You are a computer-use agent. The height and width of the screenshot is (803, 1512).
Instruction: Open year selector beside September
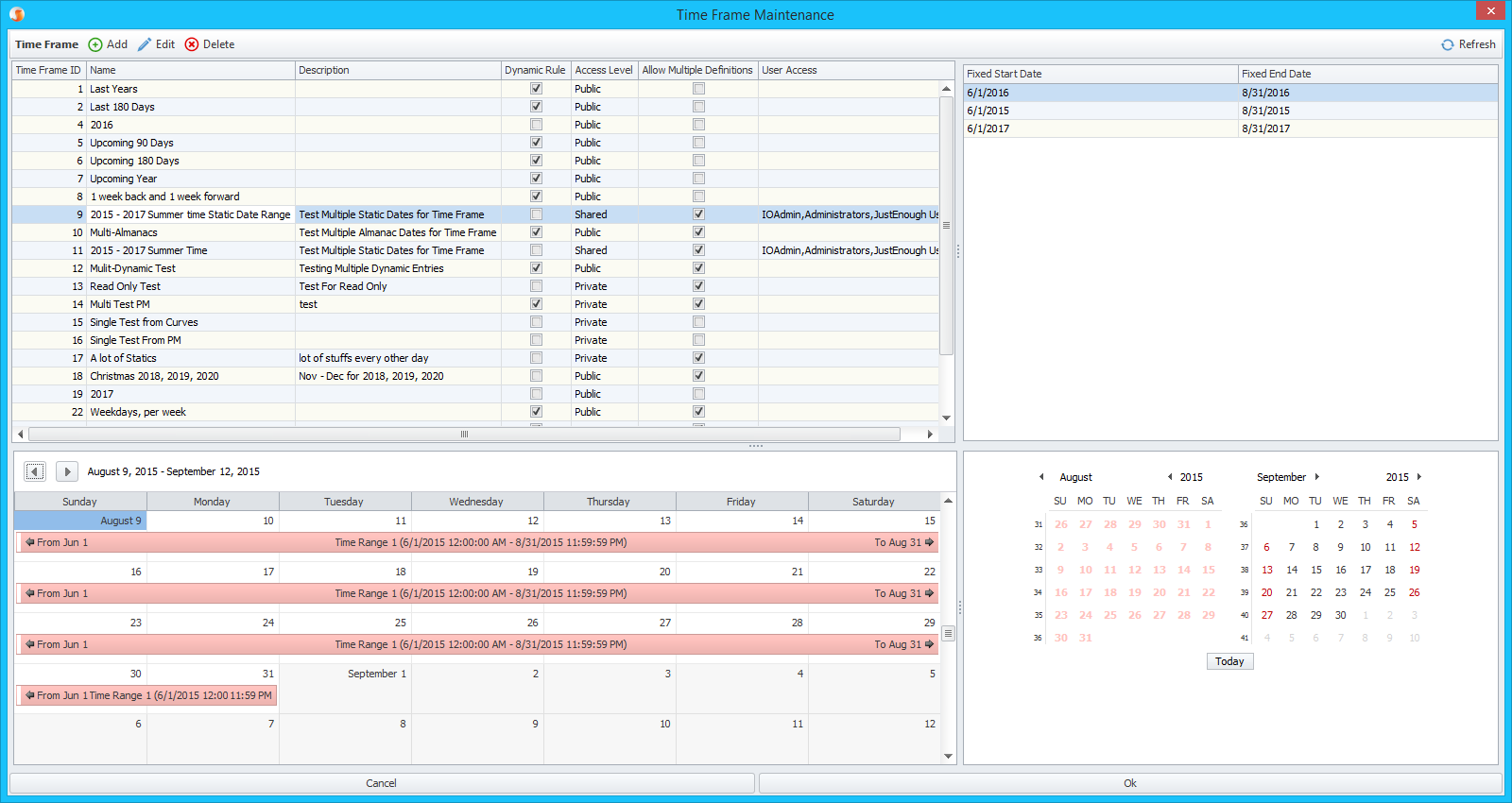tap(1398, 477)
